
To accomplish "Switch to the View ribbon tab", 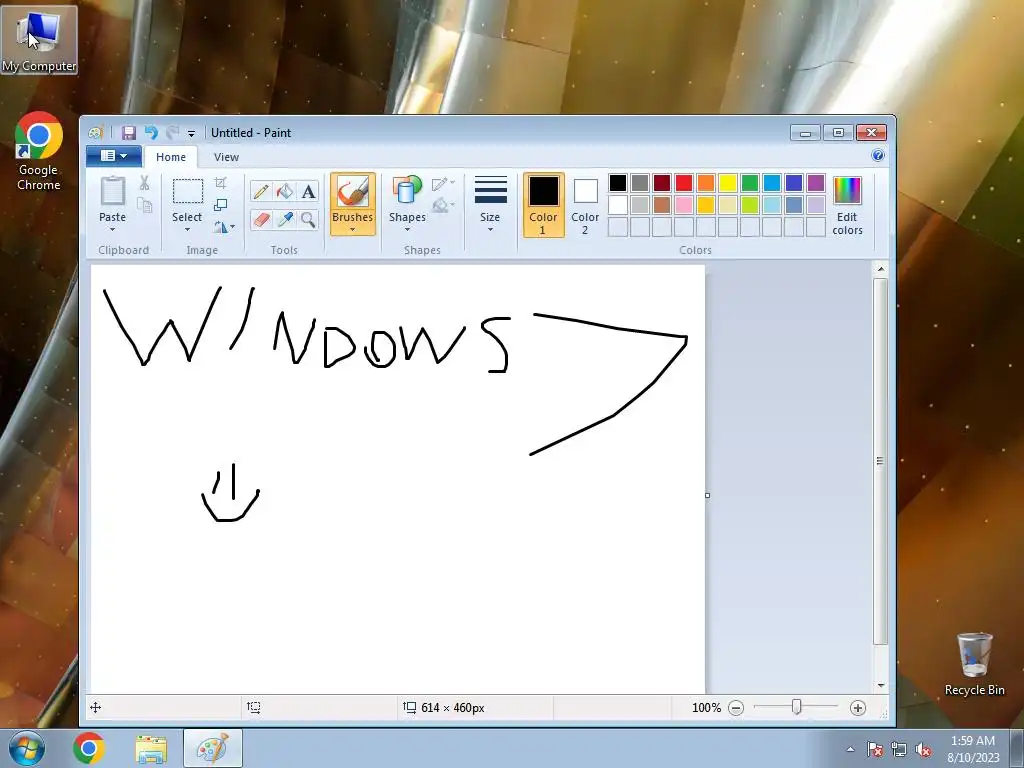I will (x=226, y=157).
